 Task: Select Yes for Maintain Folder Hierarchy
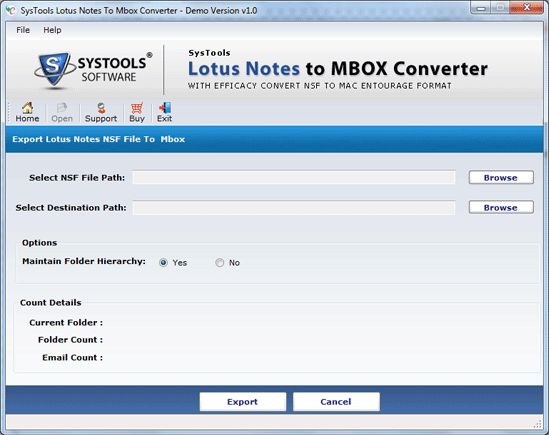point(163,263)
